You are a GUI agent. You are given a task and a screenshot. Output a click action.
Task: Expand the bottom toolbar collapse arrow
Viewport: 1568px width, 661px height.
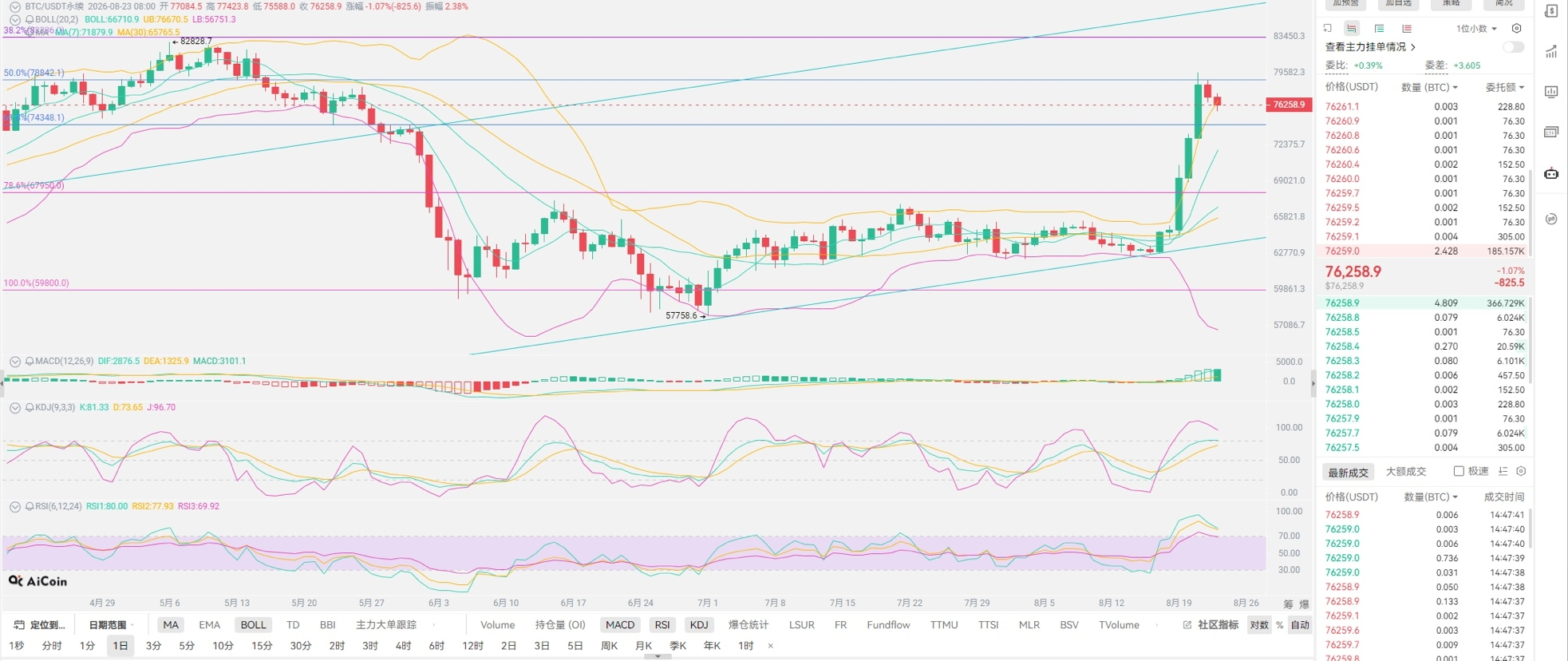pos(658,657)
